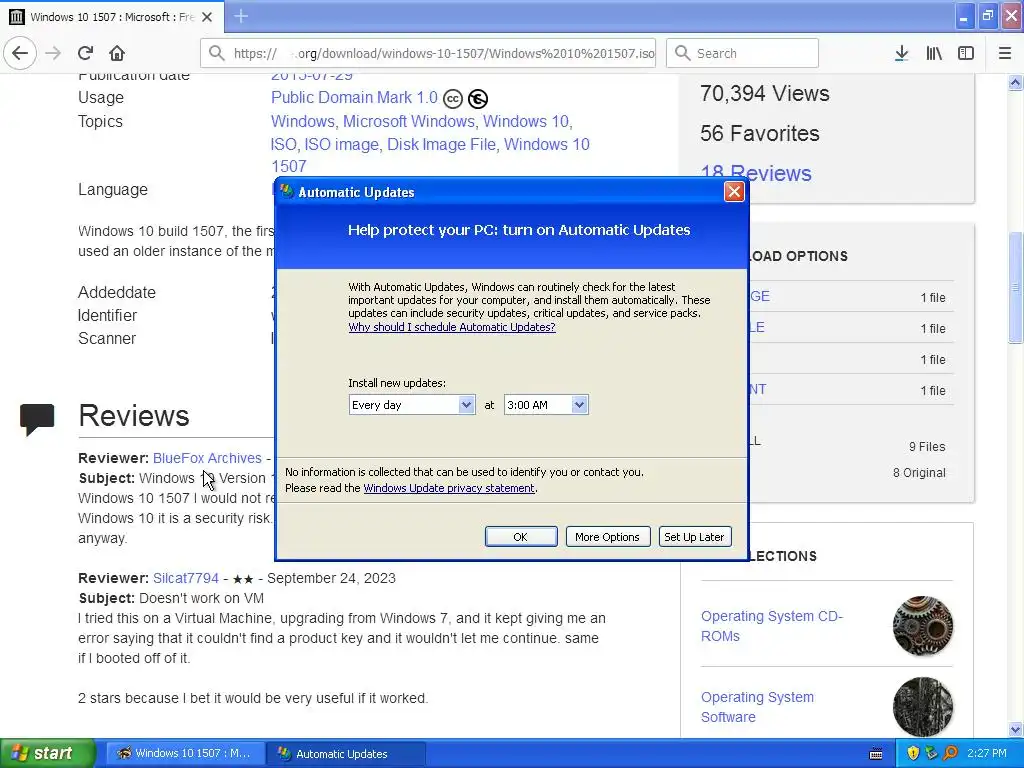Open the security shield tray icon
Viewport: 1024px width, 768px height.
point(913,753)
